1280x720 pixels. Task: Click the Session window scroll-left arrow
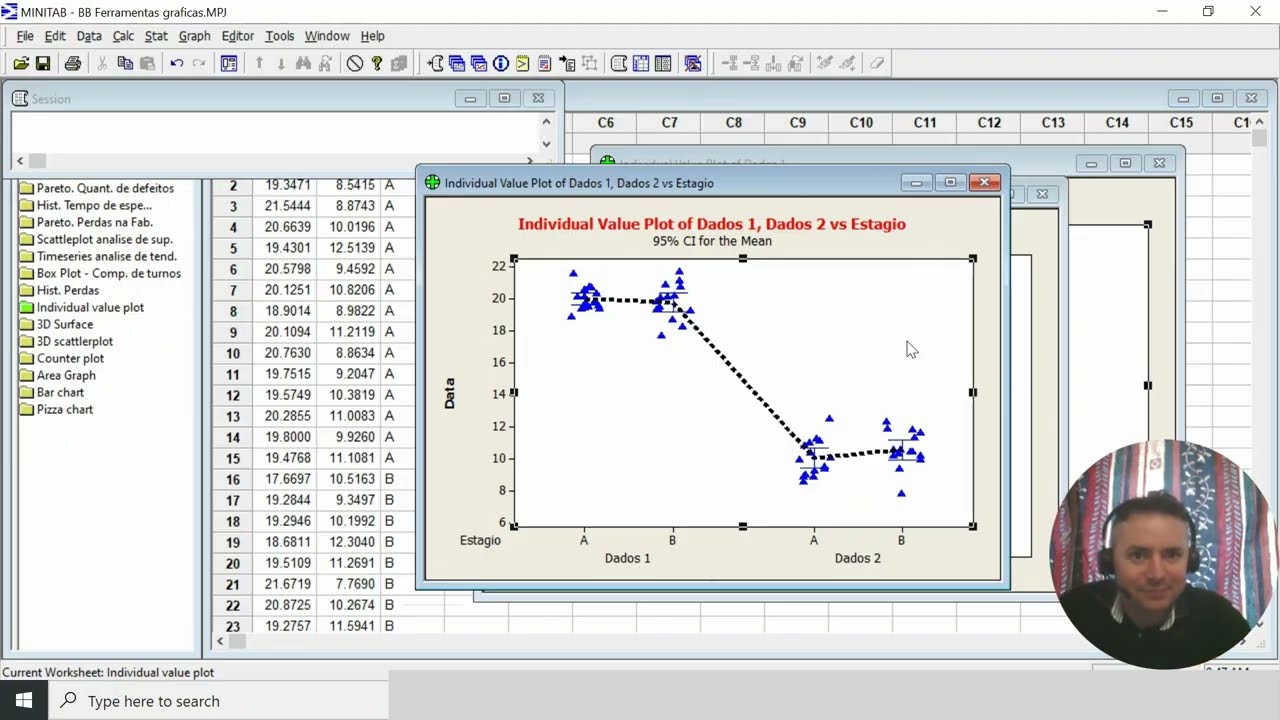pyautogui.click(x=20, y=161)
